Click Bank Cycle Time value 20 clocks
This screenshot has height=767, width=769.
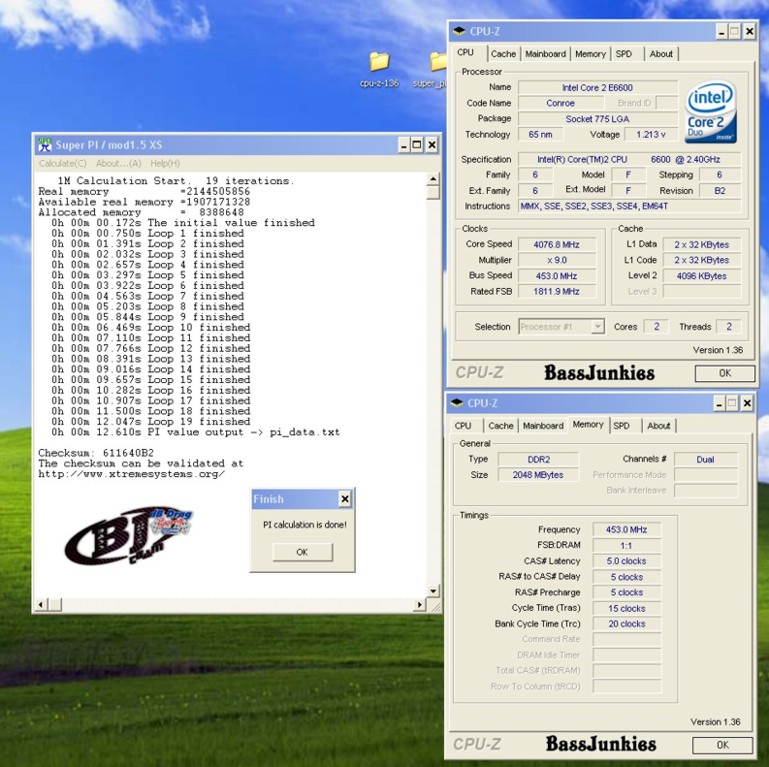tap(626, 624)
